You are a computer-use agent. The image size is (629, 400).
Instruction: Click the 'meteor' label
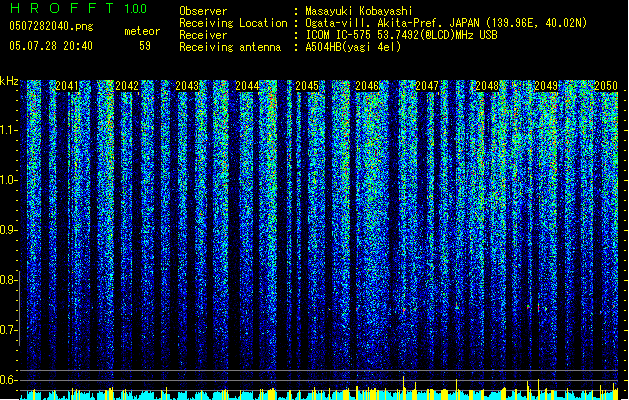pos(142,31)
